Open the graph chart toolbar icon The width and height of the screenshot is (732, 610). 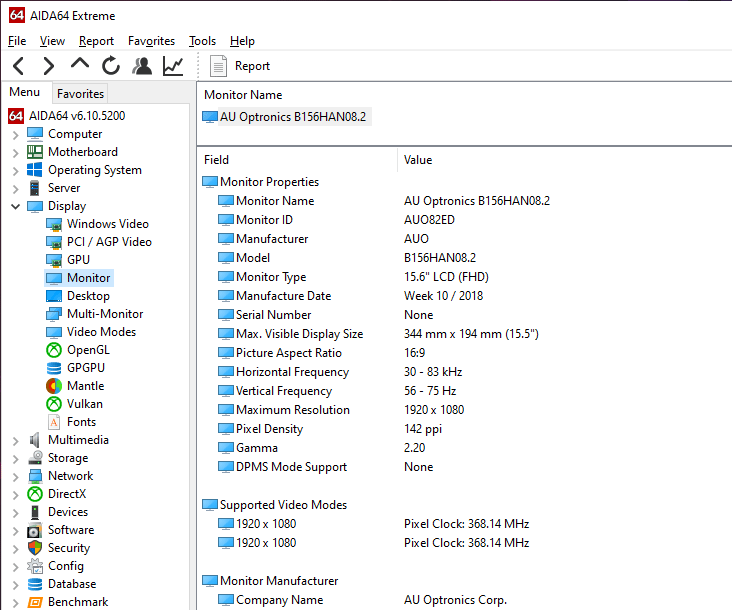point(173,66)
